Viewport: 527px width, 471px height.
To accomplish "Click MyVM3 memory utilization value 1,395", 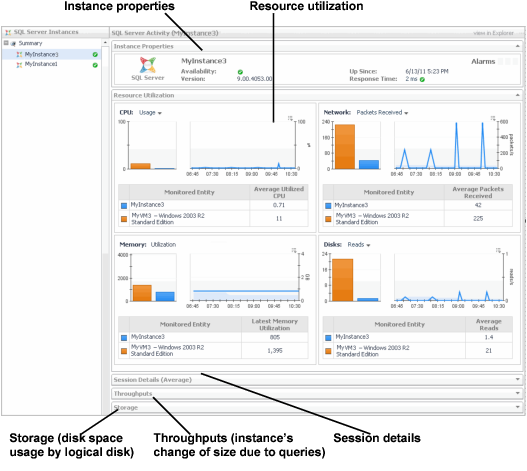I will (x=275, y=351).
